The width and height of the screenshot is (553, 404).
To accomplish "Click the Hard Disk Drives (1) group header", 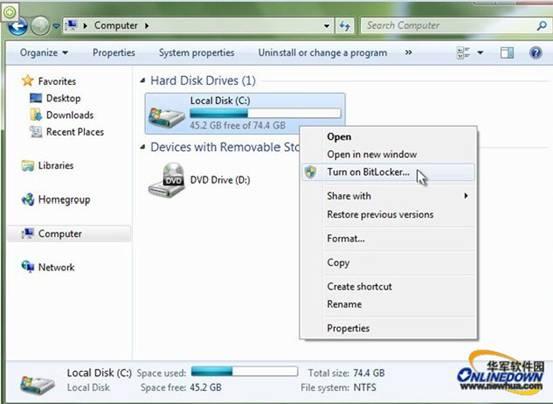I will (203, 81).
